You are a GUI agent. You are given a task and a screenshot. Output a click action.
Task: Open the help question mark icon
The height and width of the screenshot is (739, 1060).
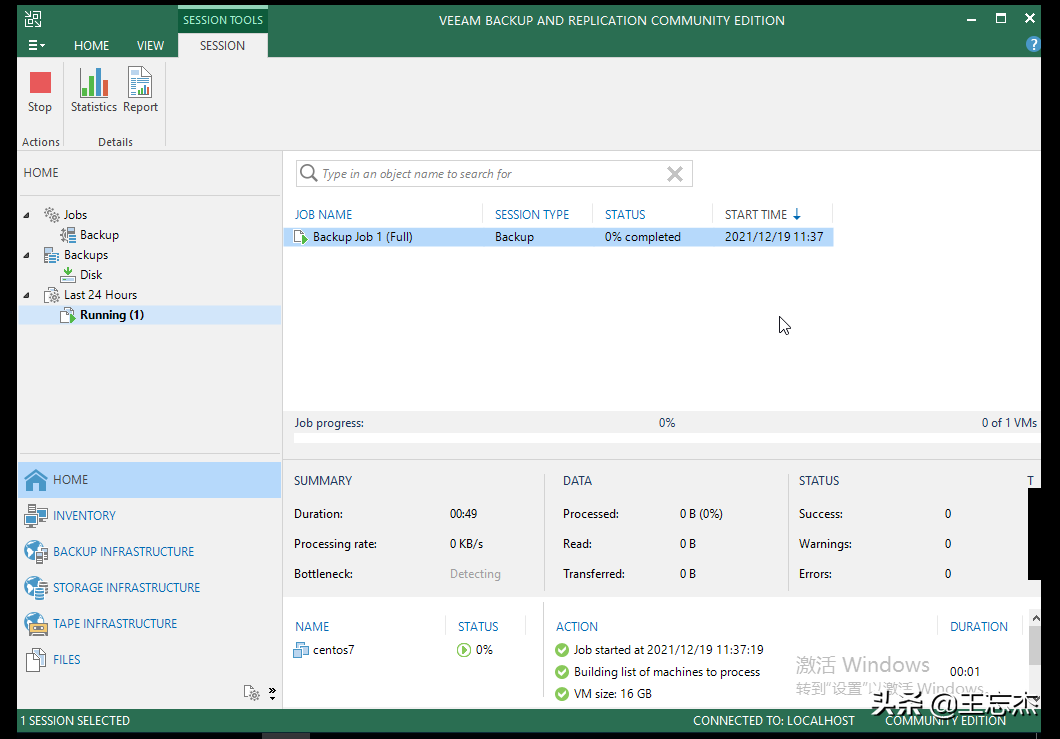coord(1032,44)
